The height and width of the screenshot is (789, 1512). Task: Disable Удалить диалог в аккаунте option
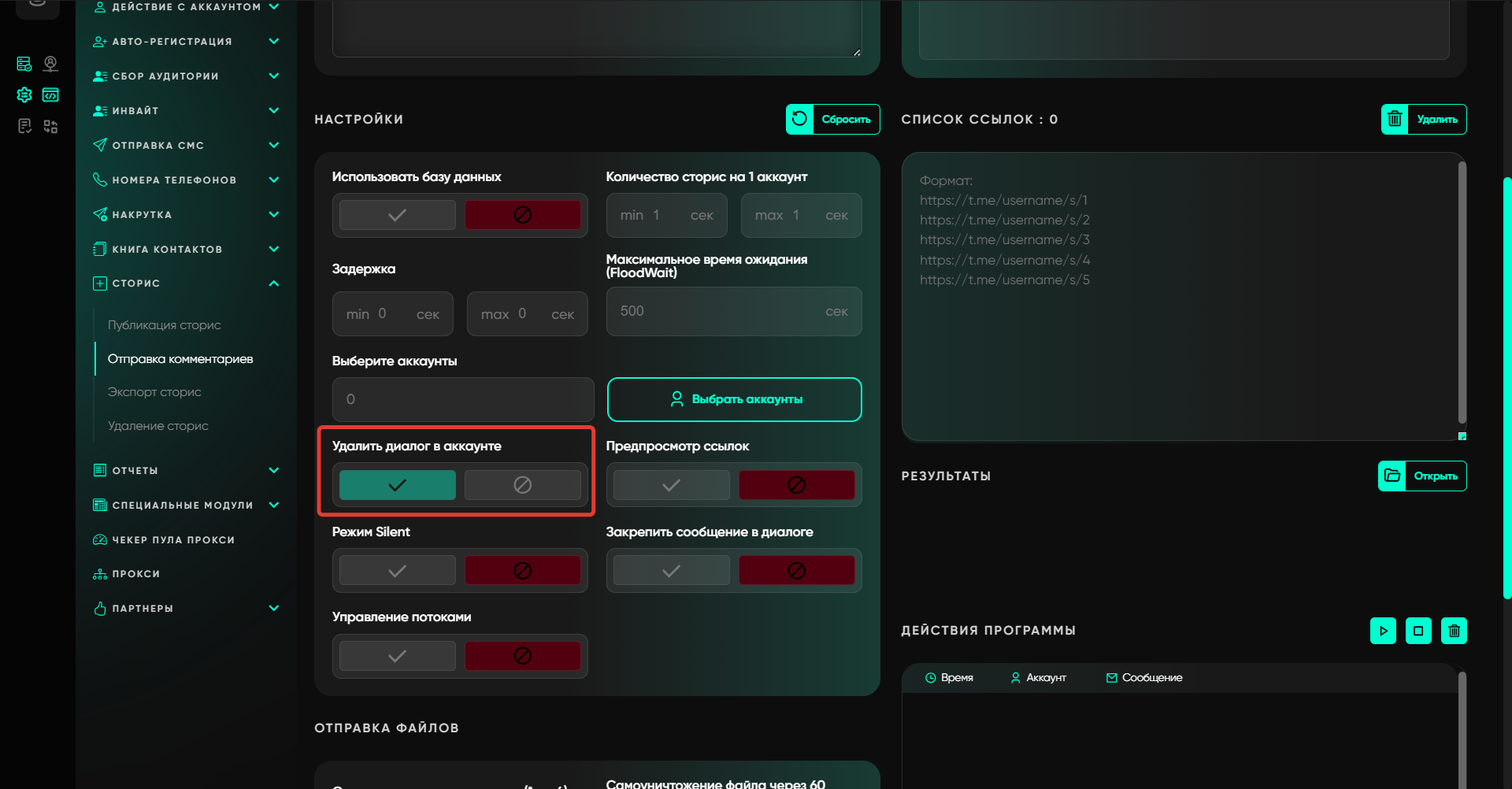(522, 485)
